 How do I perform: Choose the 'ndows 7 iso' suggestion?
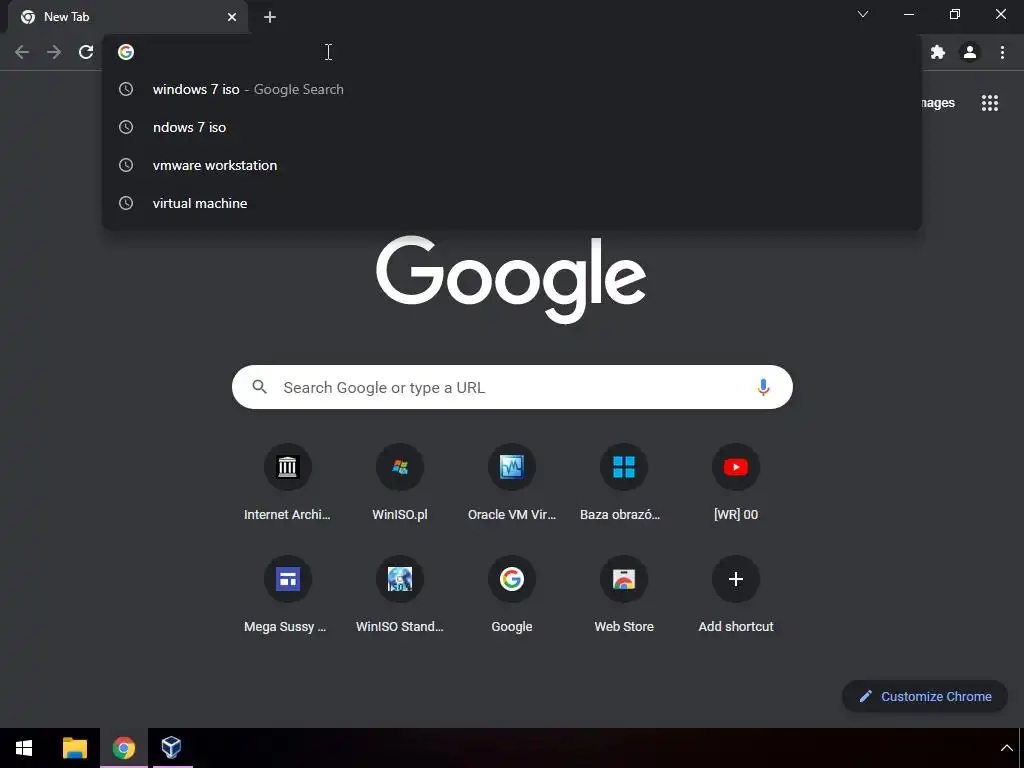point(511,127)
